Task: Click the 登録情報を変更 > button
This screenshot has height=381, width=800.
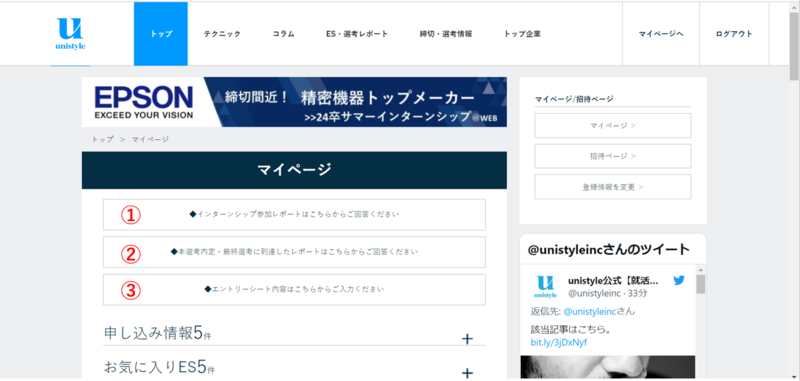Action: 613,187
